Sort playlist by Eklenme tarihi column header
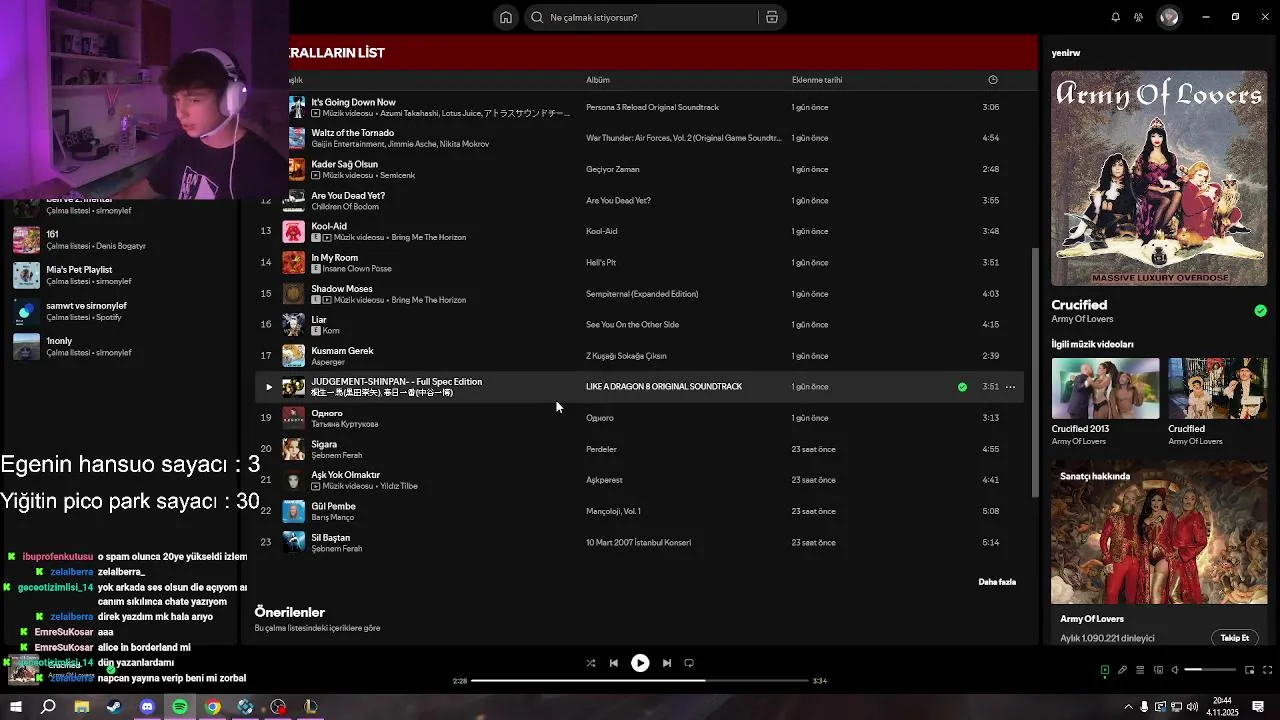1280x720 pixels. coord(817,80)
